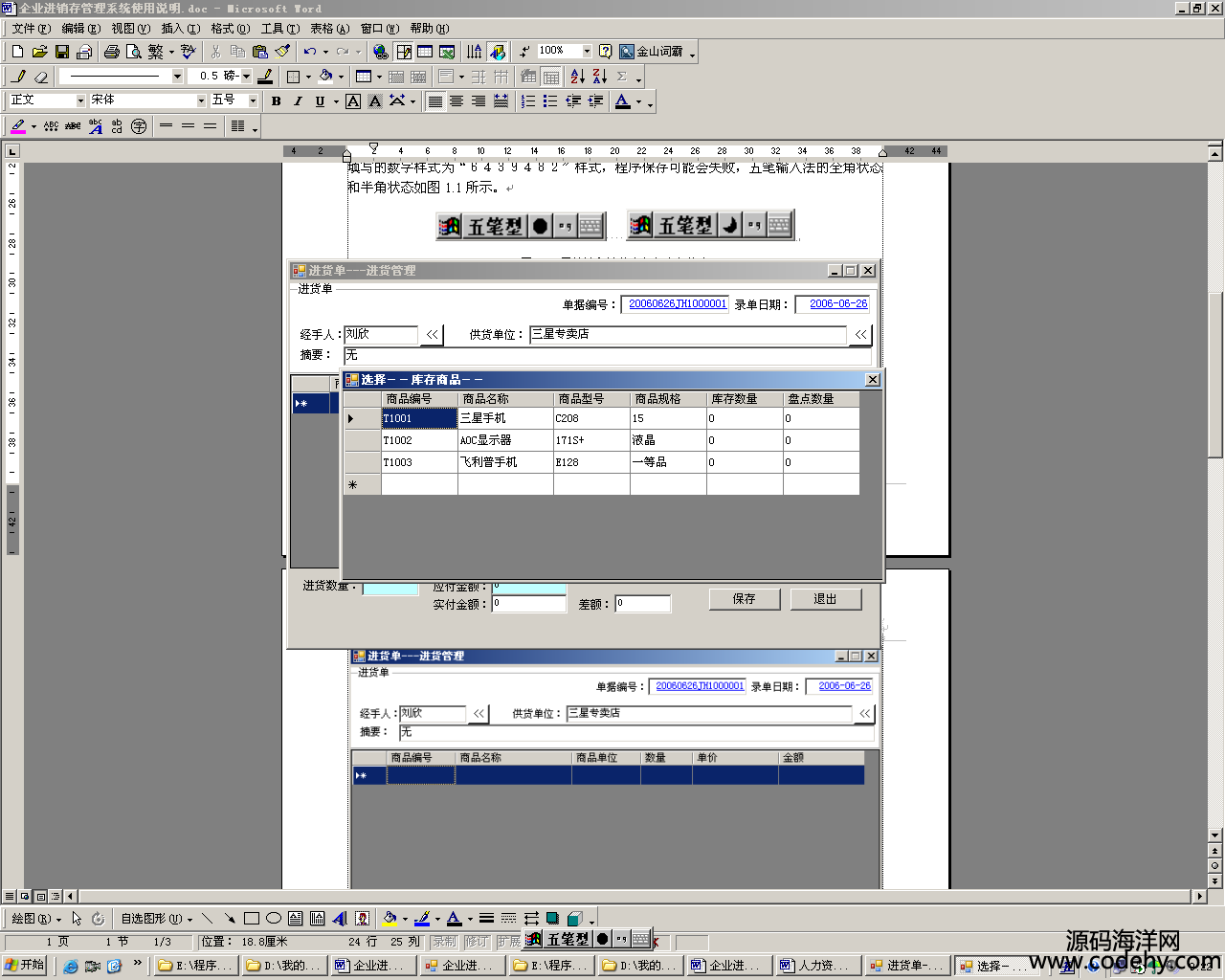The image size is (1225, 980).
Task: Insert Clip Art from drawing toolbar
Action: tap(362, 919)
